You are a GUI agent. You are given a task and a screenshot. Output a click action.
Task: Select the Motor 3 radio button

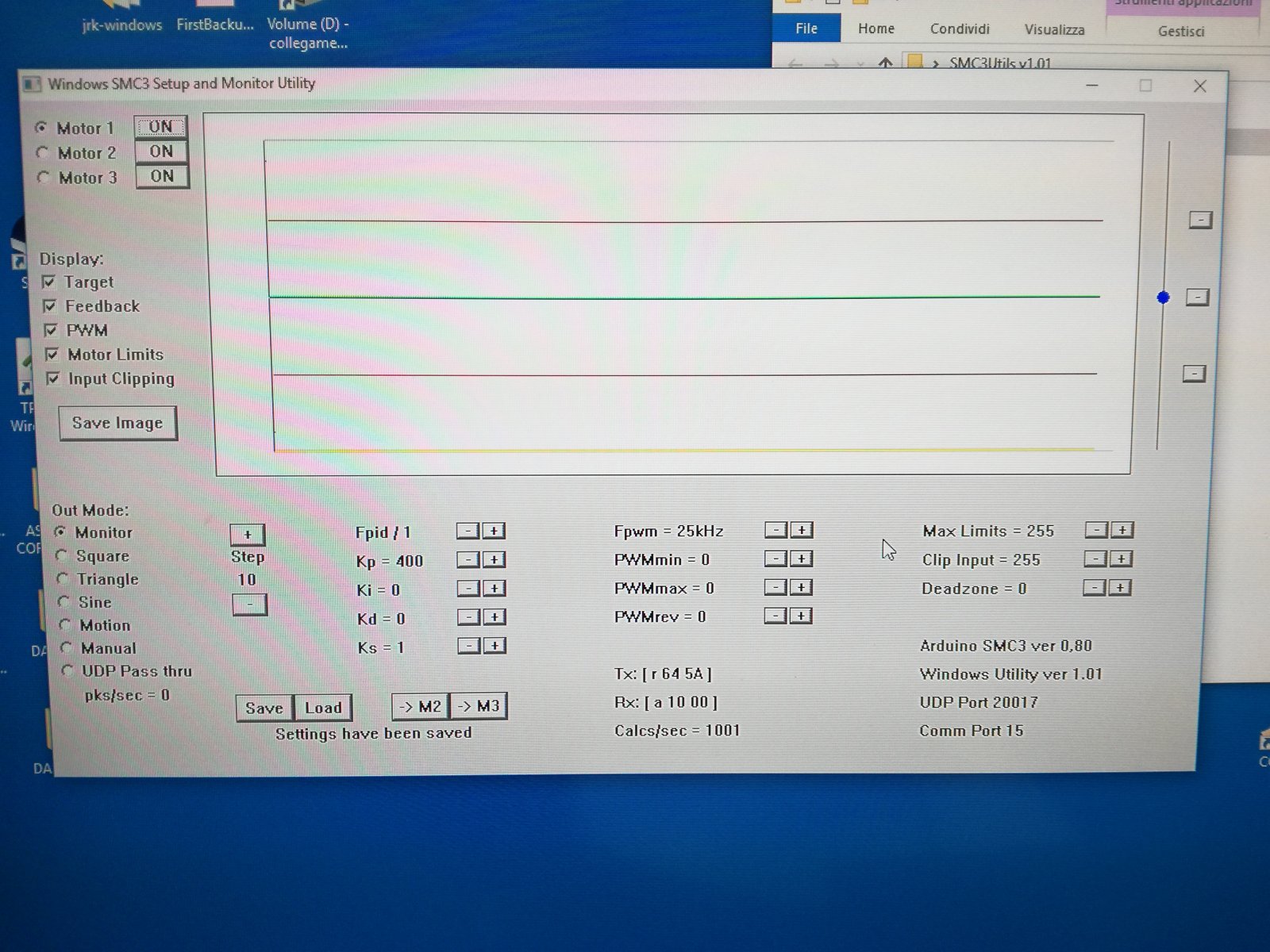point(44,177)
